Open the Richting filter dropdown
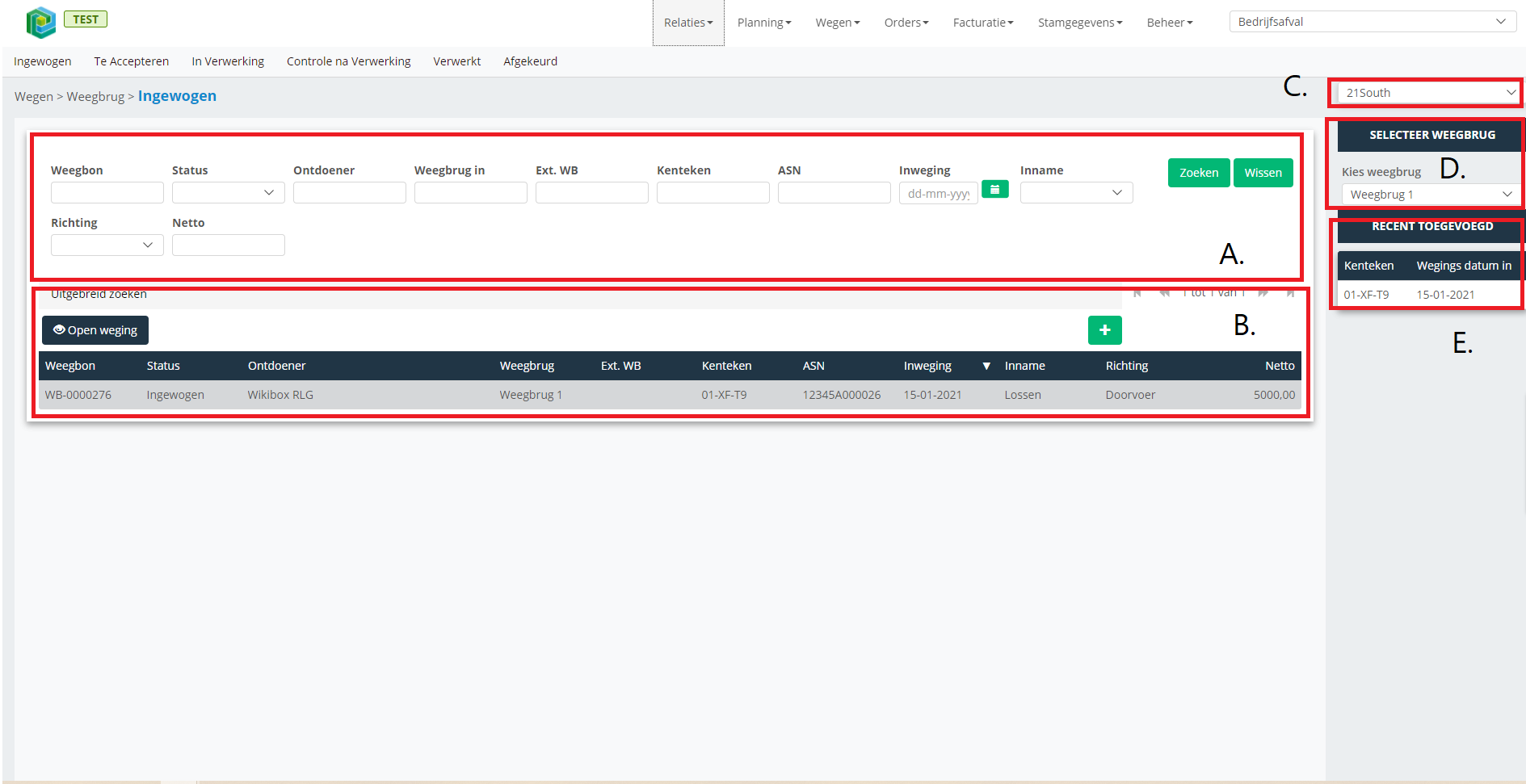1526x784 pixels. 107,245
